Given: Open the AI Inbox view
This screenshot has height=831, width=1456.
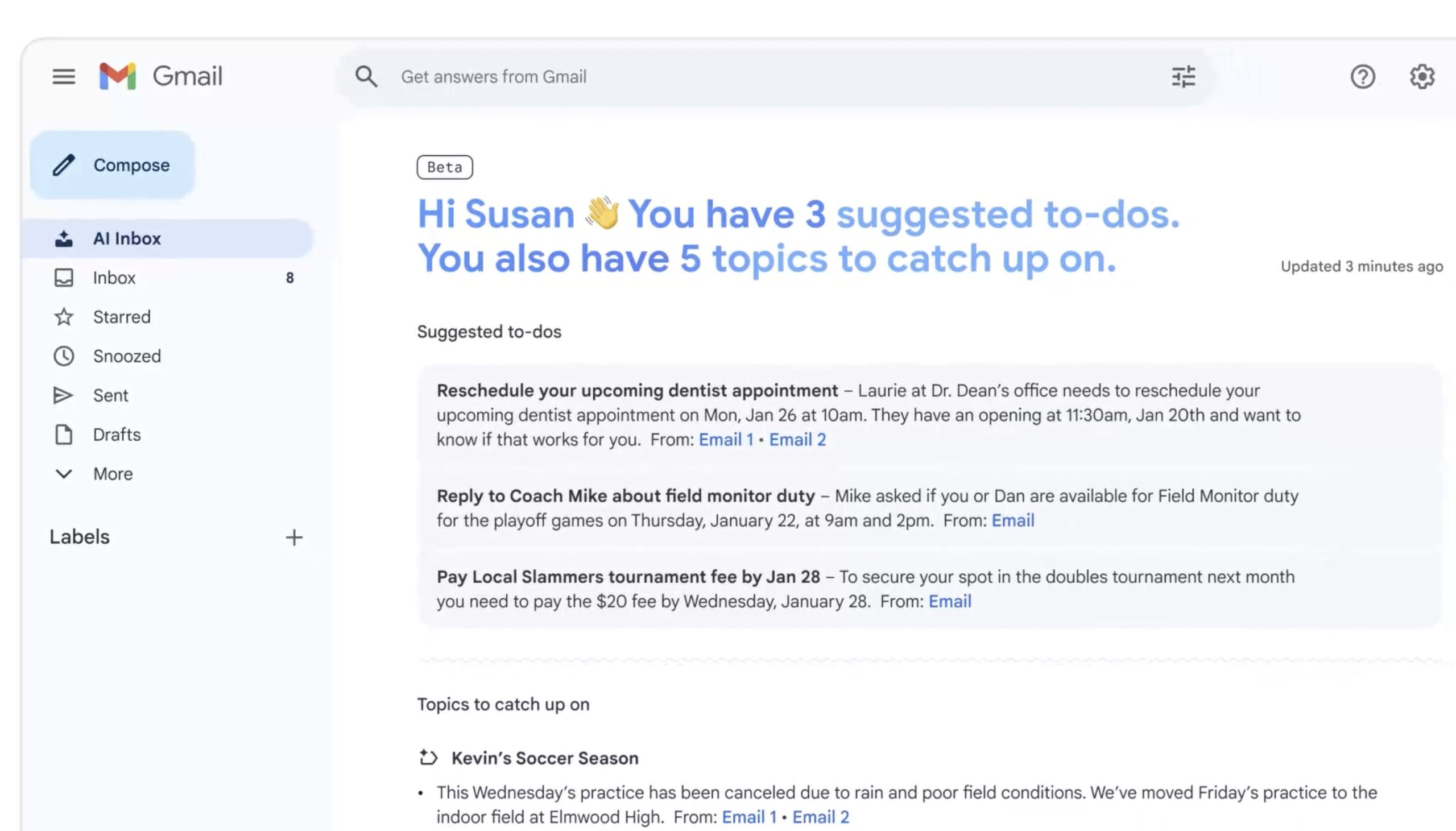Looking at the screenshot, I should tap(127, 238).
